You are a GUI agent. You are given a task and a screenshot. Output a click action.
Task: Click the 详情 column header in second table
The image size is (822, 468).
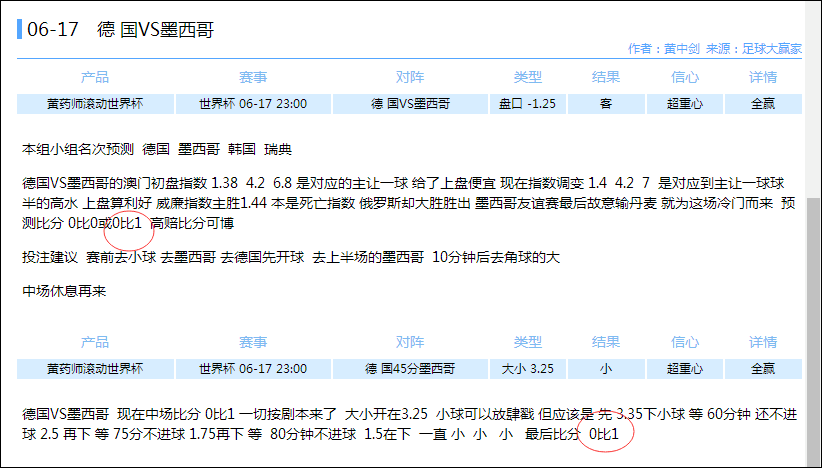763,342
